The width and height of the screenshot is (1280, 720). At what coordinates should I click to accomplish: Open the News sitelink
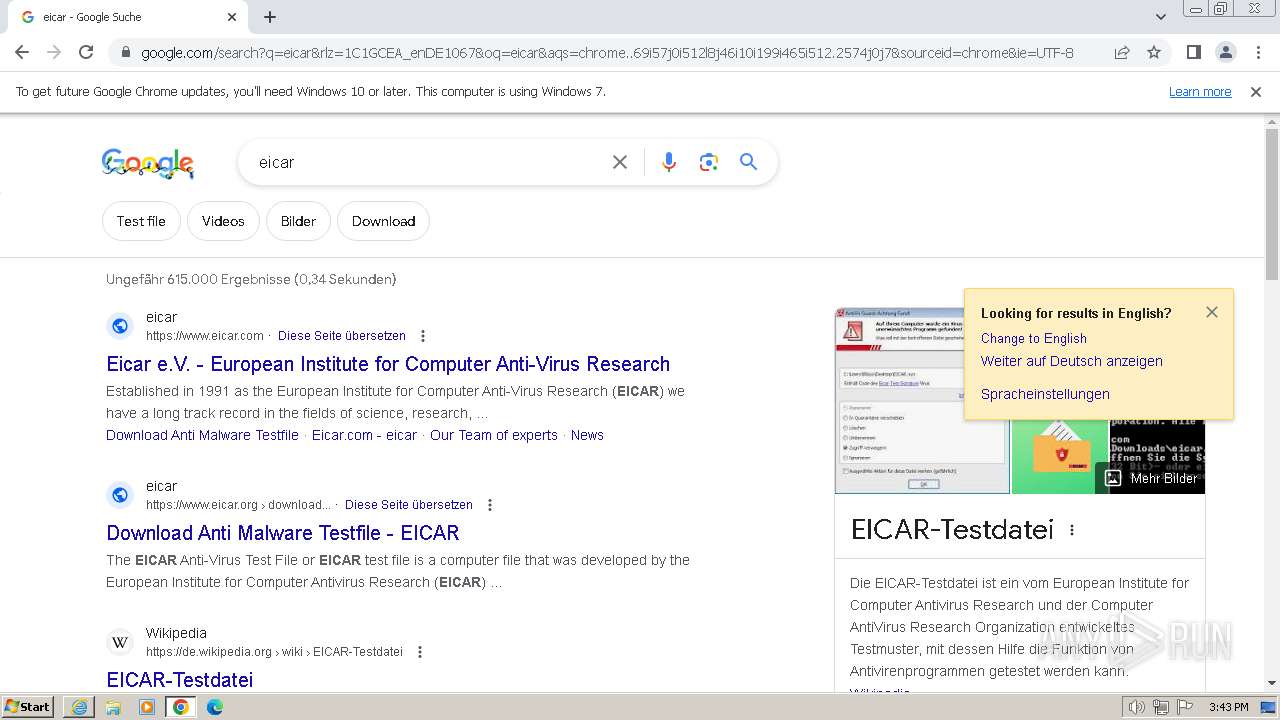587,435
